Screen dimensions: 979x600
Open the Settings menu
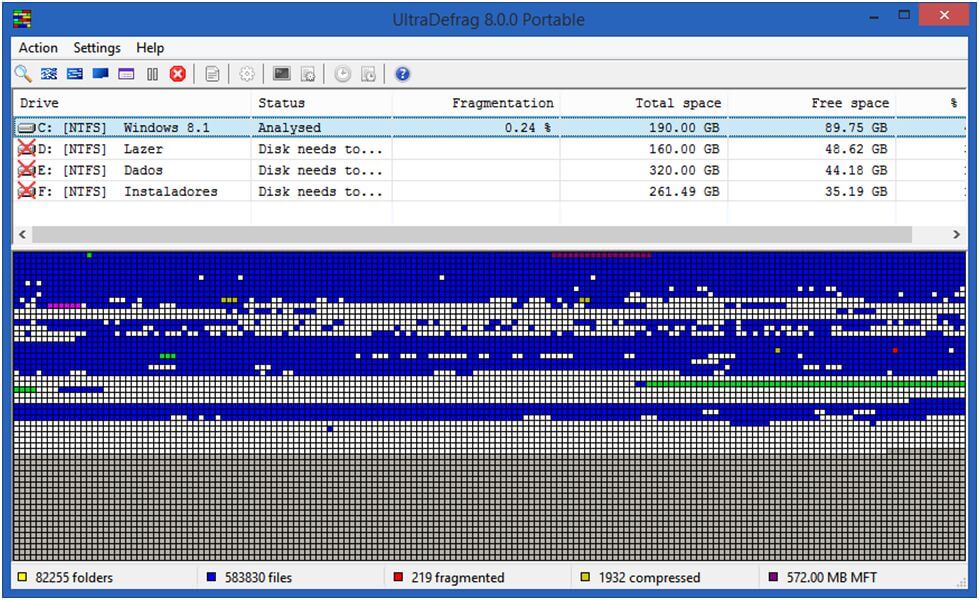click(x=97, y=48)
